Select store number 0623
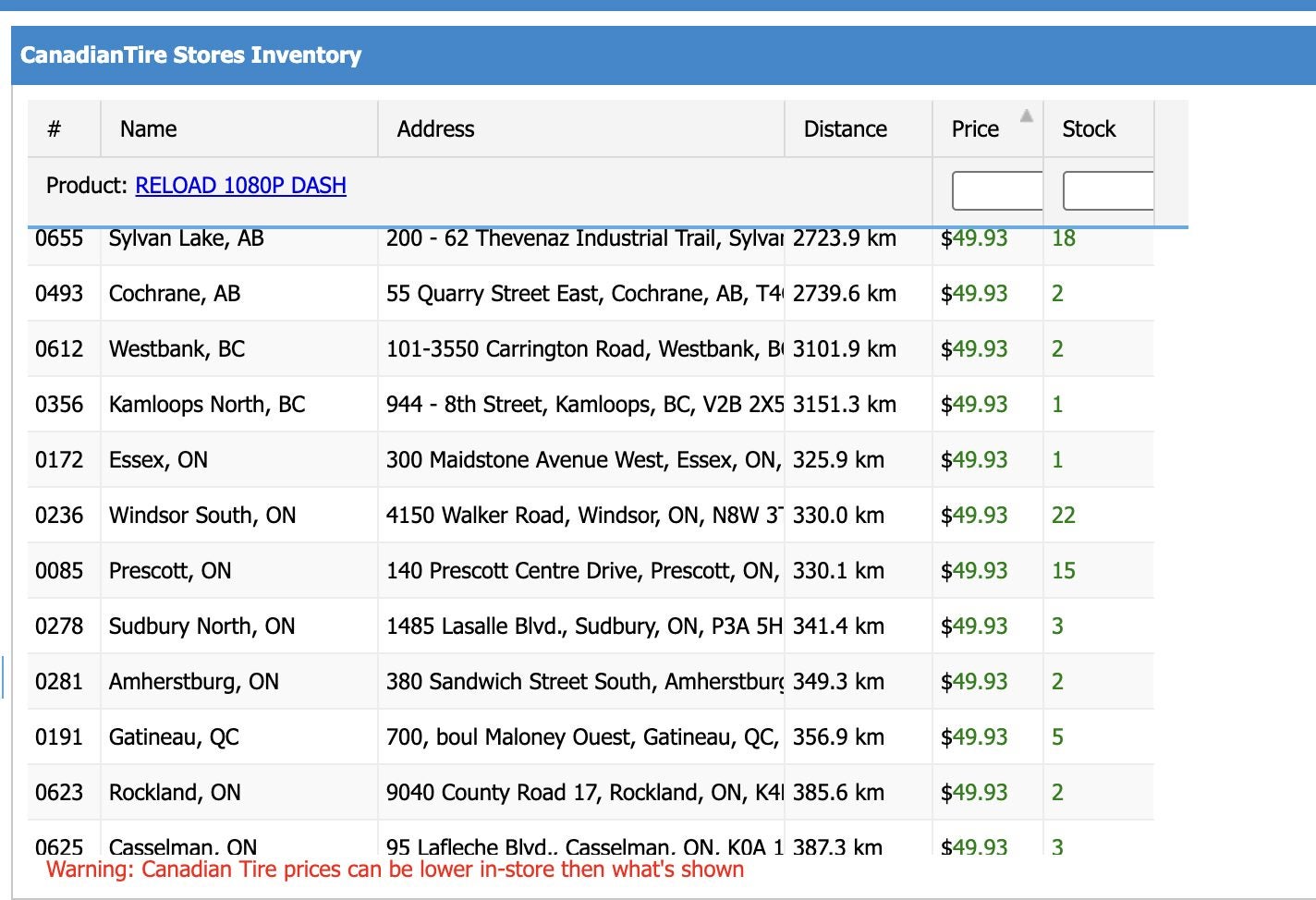1316x900 pixels. 59,793
